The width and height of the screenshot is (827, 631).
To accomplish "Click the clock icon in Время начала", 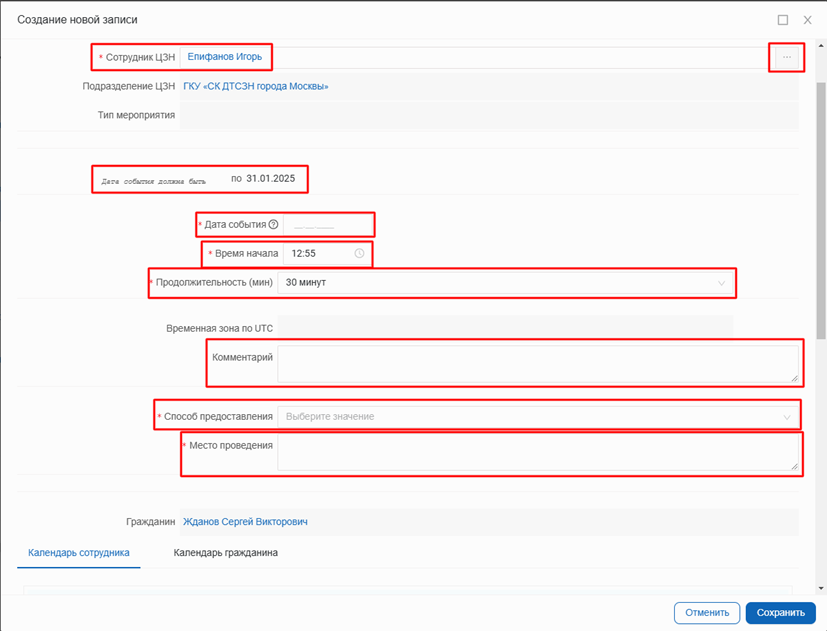I will [359, 254].
